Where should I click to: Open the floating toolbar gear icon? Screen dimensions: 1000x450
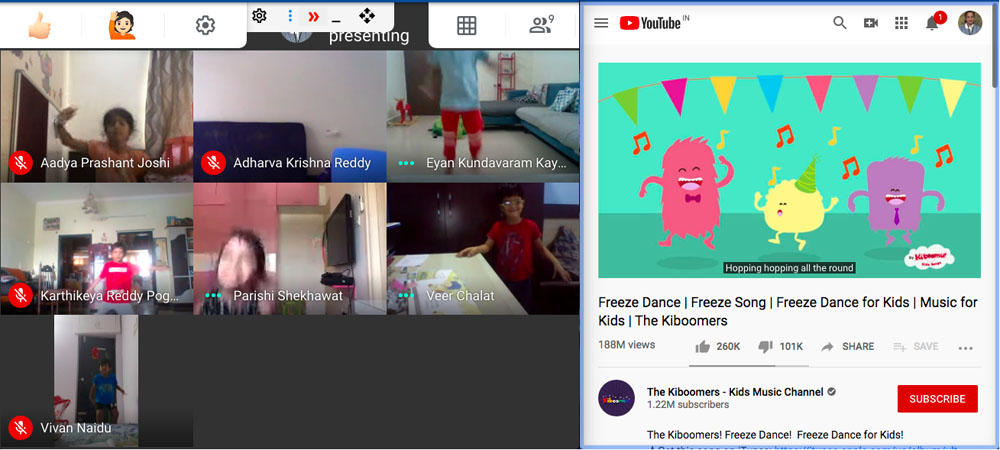[259, 15]
